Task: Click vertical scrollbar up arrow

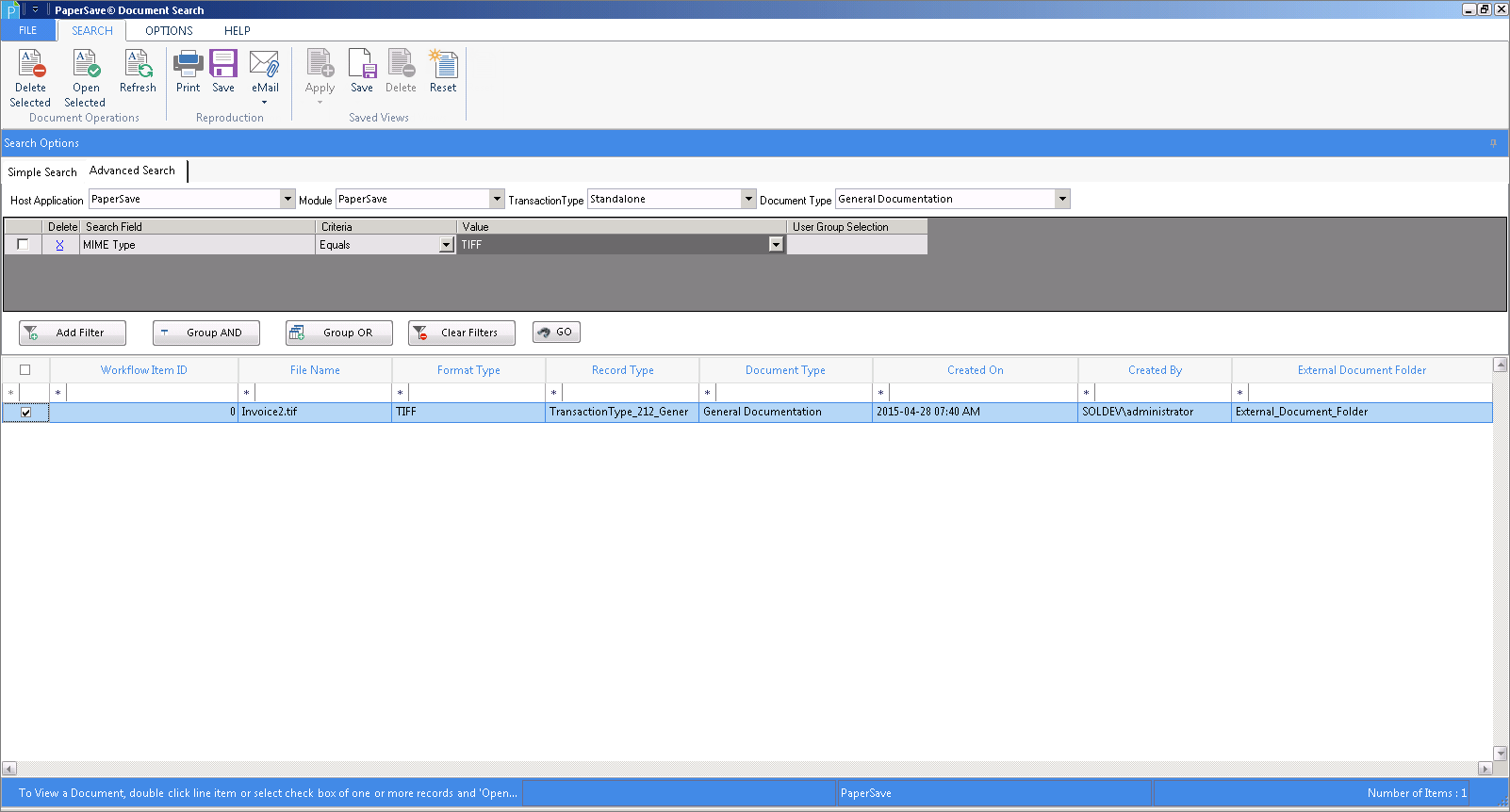Action: [x=1501, y=365]
